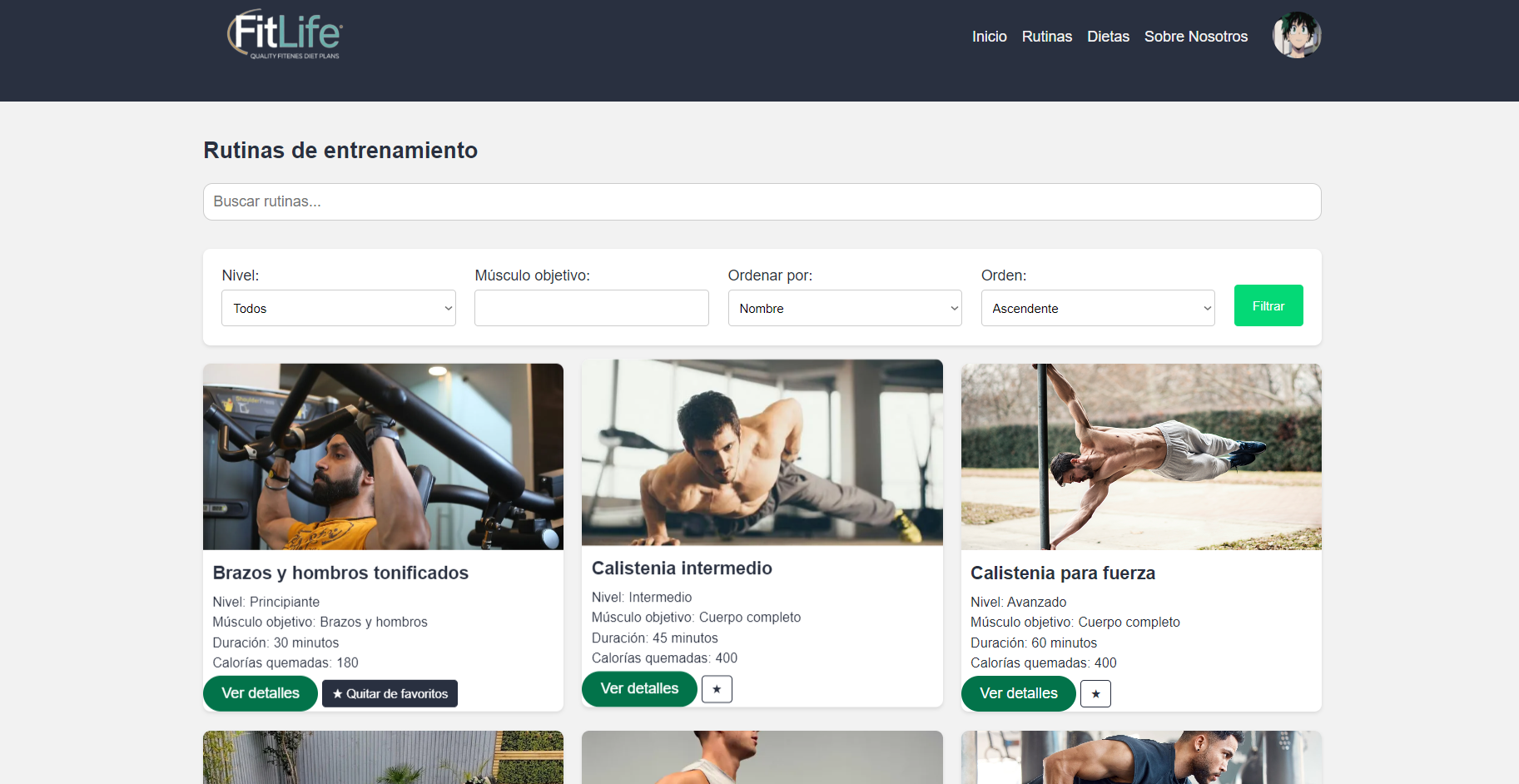Screen dimensions: 1519x784
Task: Click 'Duración: 60 minutos' text
Action: coord(1034,643)
